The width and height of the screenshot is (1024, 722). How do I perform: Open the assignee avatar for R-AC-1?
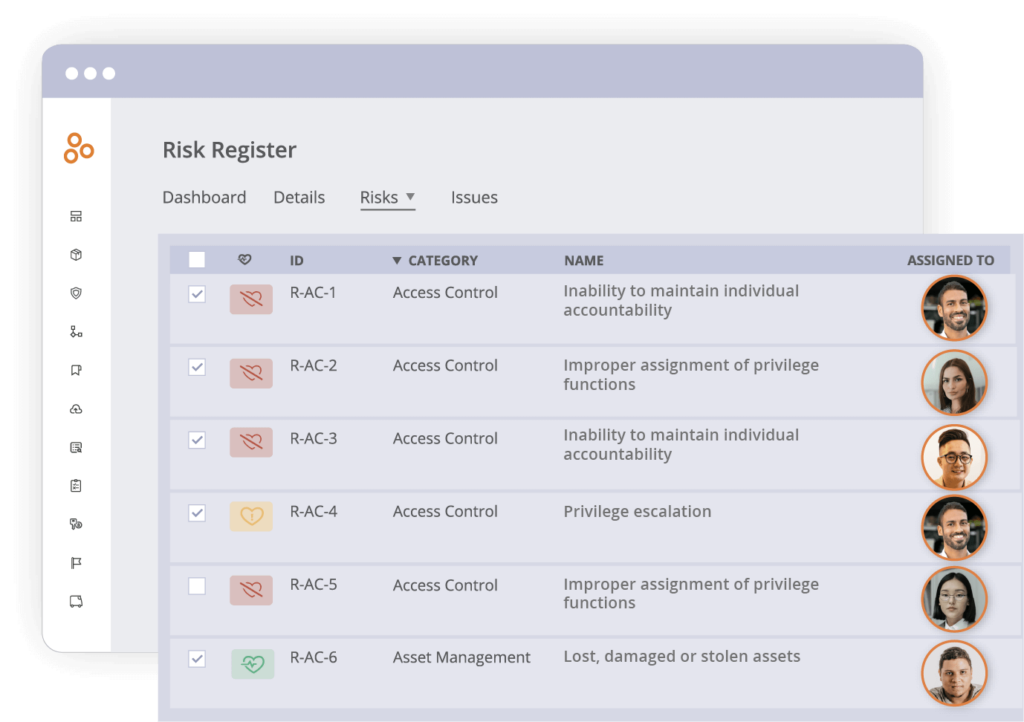tap(954, 308)
